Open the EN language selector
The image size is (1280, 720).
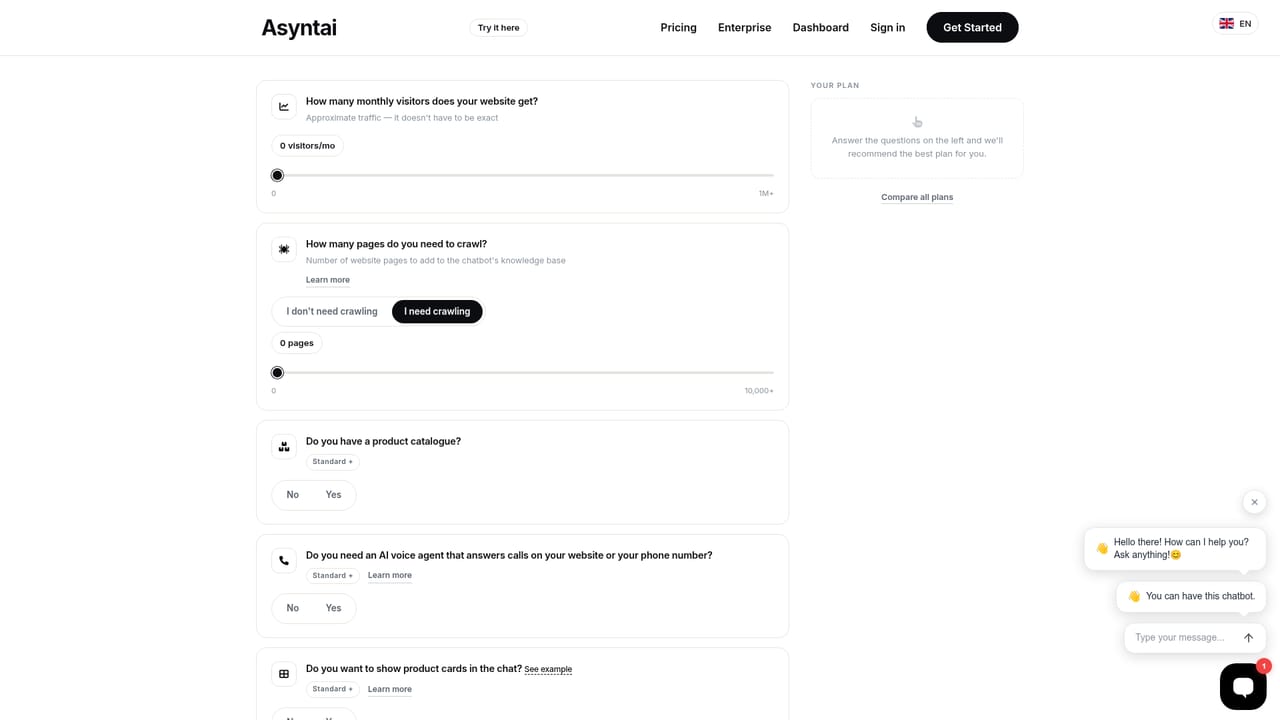coord(1235,24)
